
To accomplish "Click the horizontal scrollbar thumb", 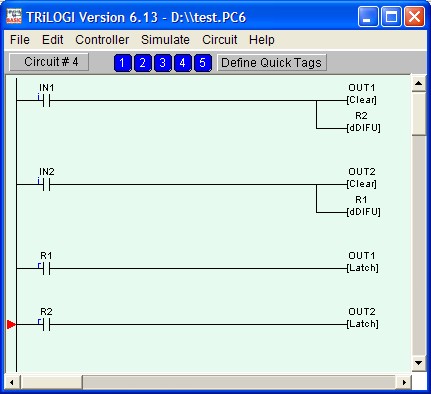I will click(51, 382).
